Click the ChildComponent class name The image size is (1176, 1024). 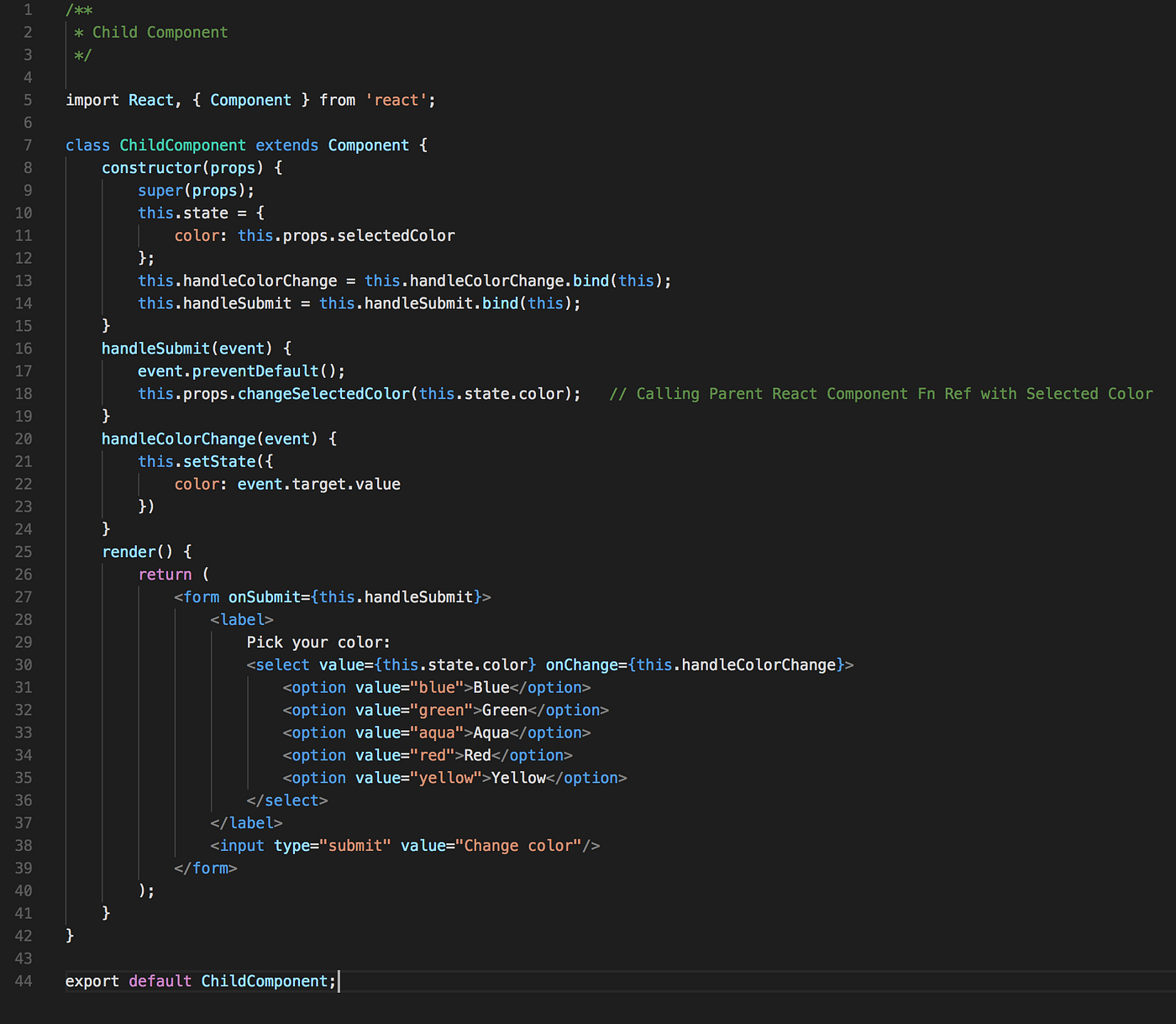tap(181, 144)
